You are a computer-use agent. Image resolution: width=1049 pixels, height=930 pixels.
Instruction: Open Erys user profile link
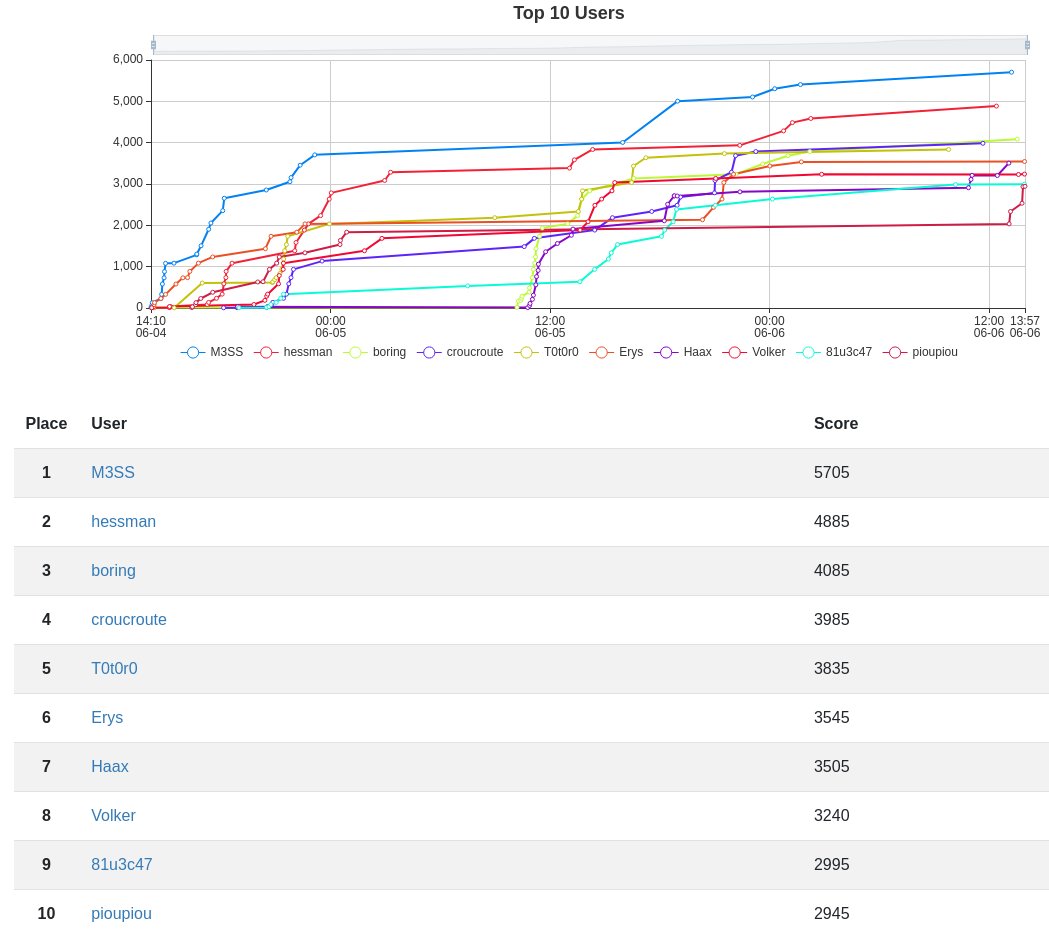click(107, 717)
